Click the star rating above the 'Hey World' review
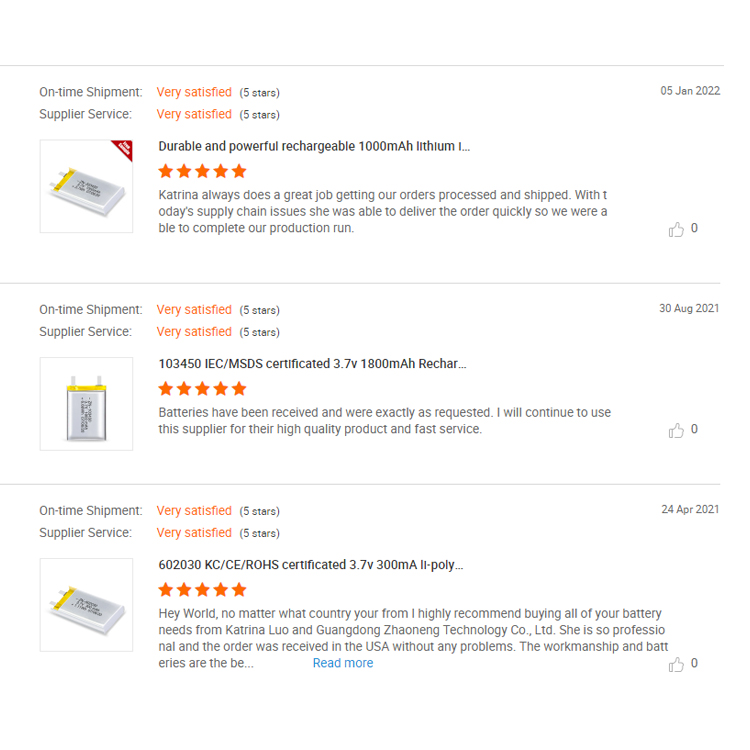This screenshot has width=750, height=750. 202,590
